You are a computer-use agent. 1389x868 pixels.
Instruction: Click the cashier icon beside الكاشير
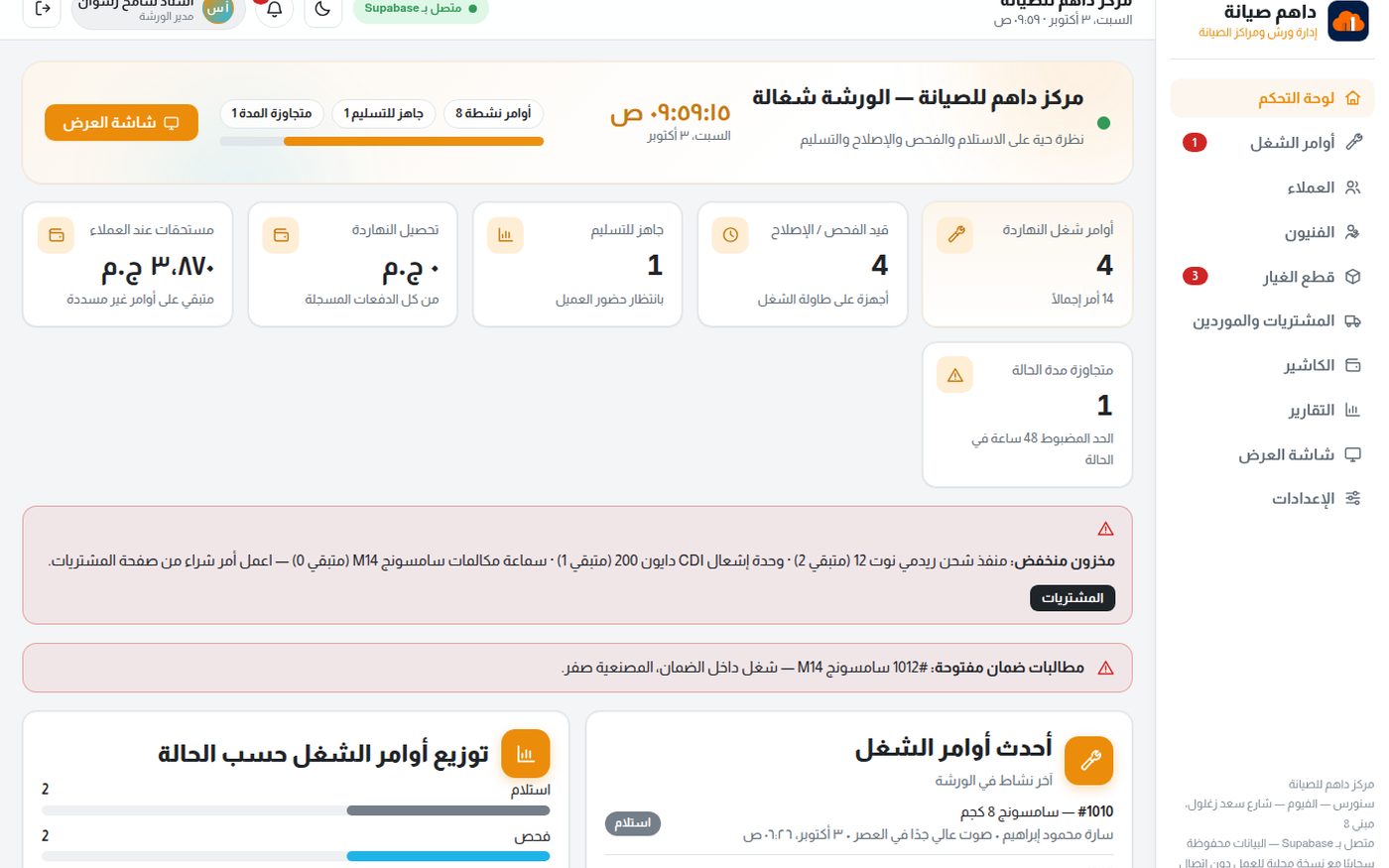point(1352,365)
